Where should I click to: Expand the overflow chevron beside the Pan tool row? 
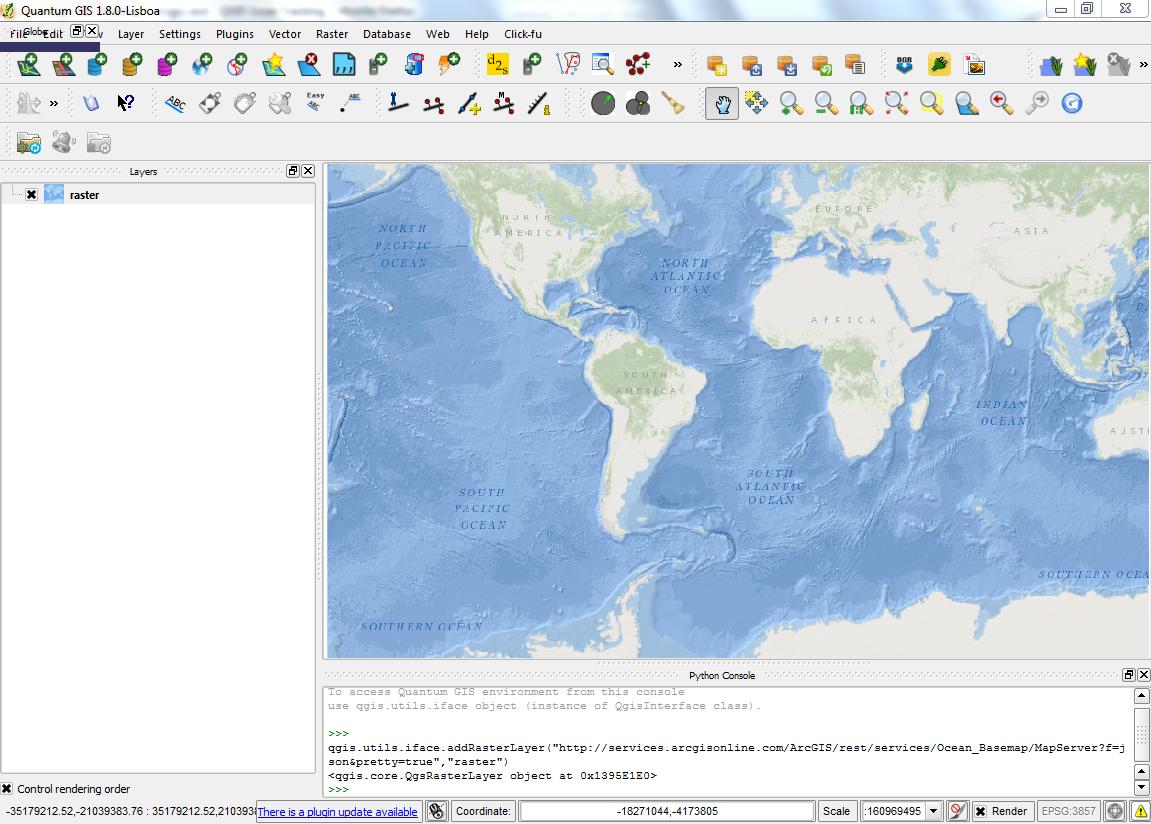click(54, 103)
